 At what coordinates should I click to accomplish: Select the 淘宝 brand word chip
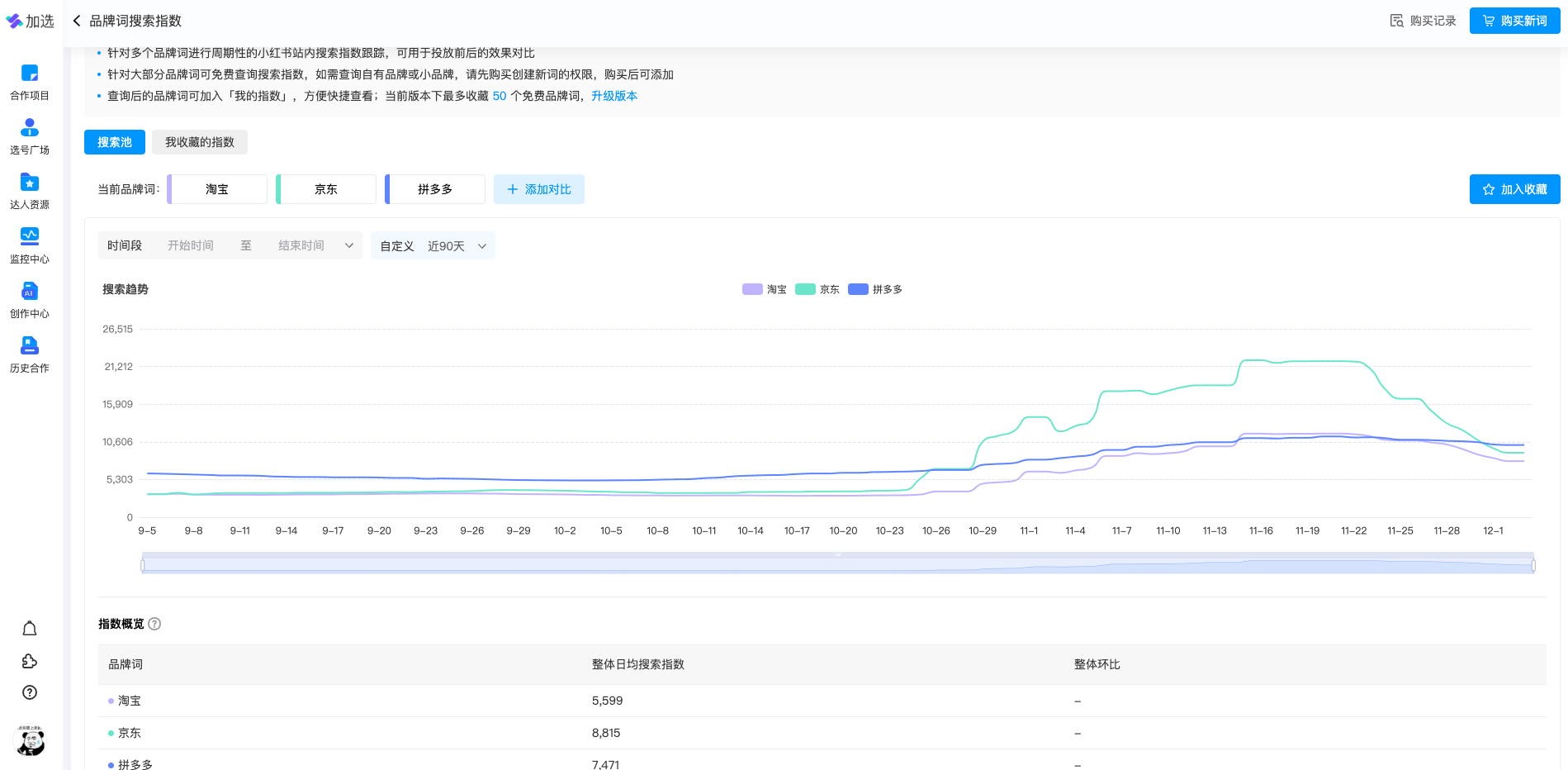(x=217, y=189)
